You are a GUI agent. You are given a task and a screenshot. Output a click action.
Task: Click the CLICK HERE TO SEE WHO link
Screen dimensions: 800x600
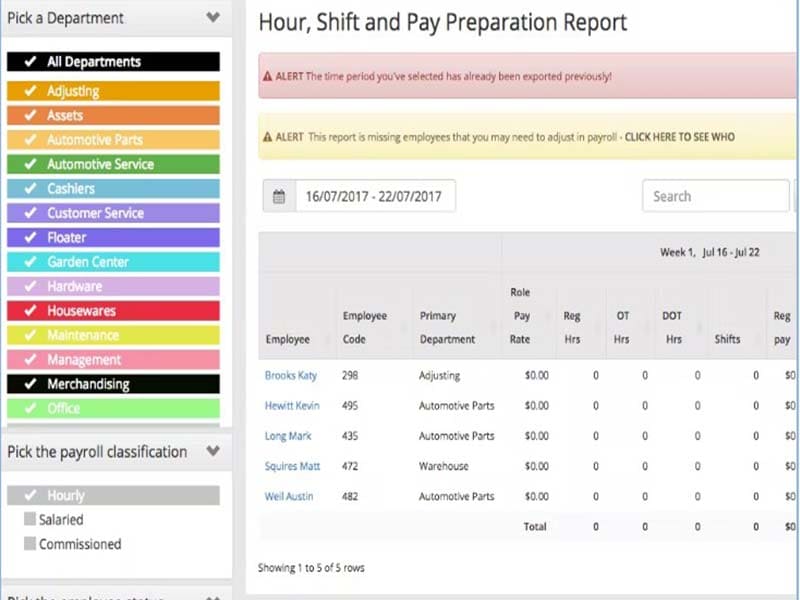[679, 137]
